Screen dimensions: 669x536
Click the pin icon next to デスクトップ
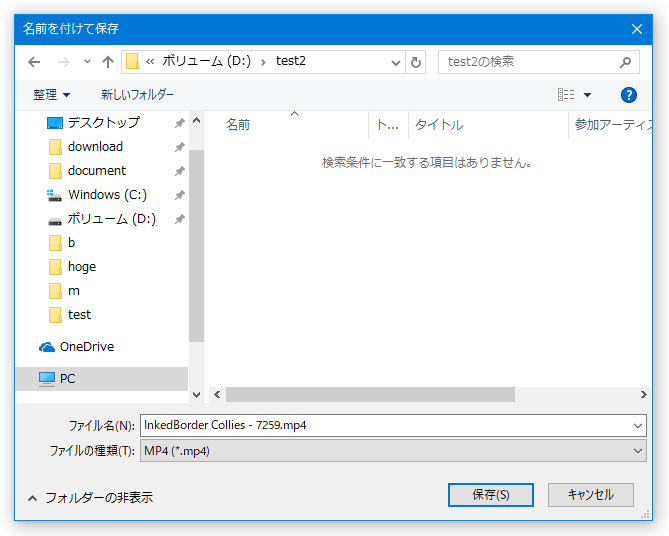click(x=179, y=123)
